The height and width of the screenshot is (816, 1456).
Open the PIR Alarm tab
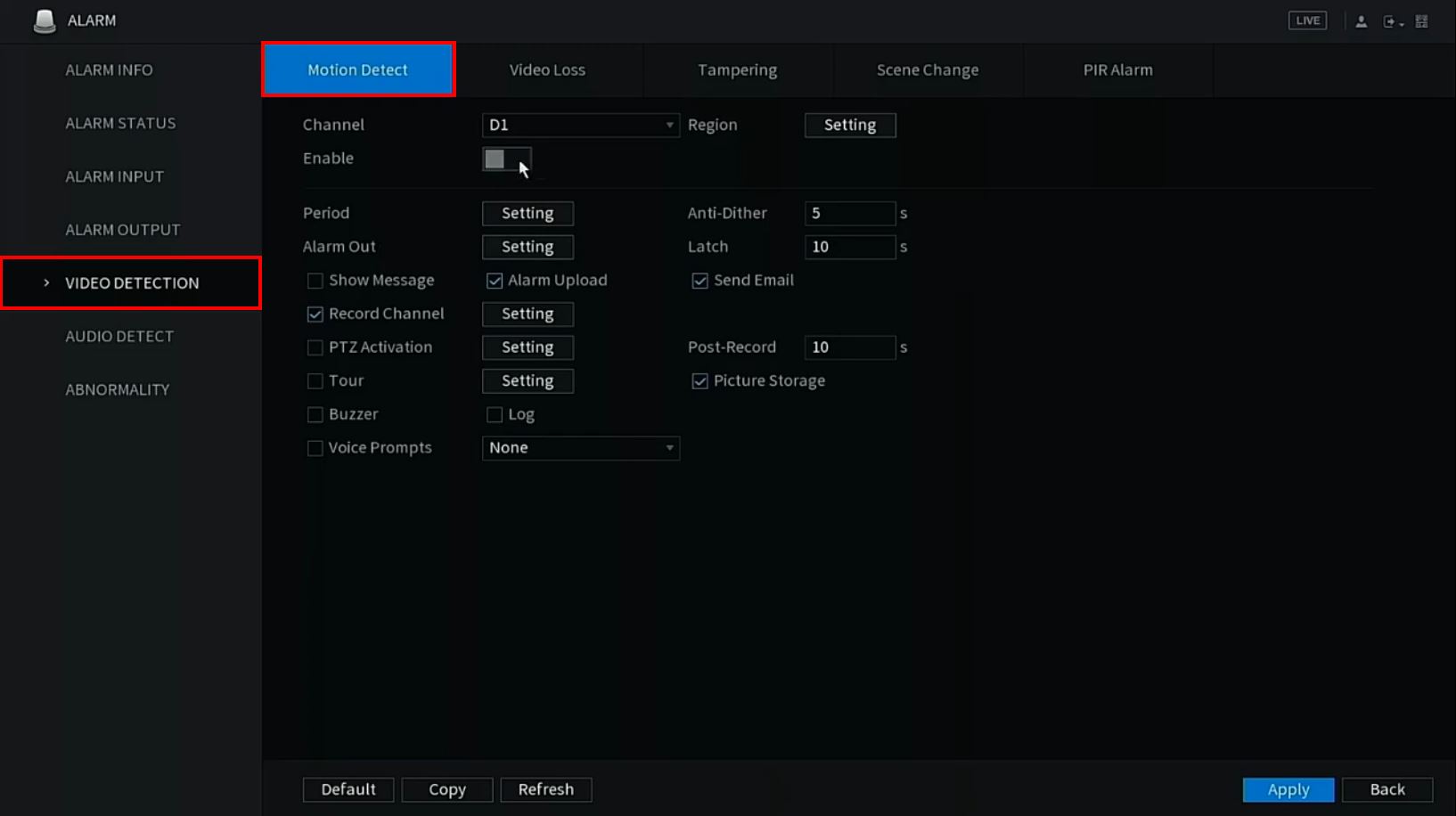click(1117, 70)
